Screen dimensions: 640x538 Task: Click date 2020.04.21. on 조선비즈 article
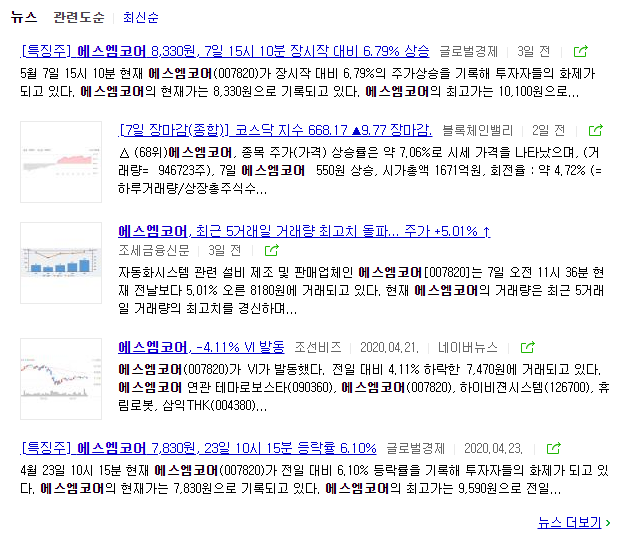(389, 347)
